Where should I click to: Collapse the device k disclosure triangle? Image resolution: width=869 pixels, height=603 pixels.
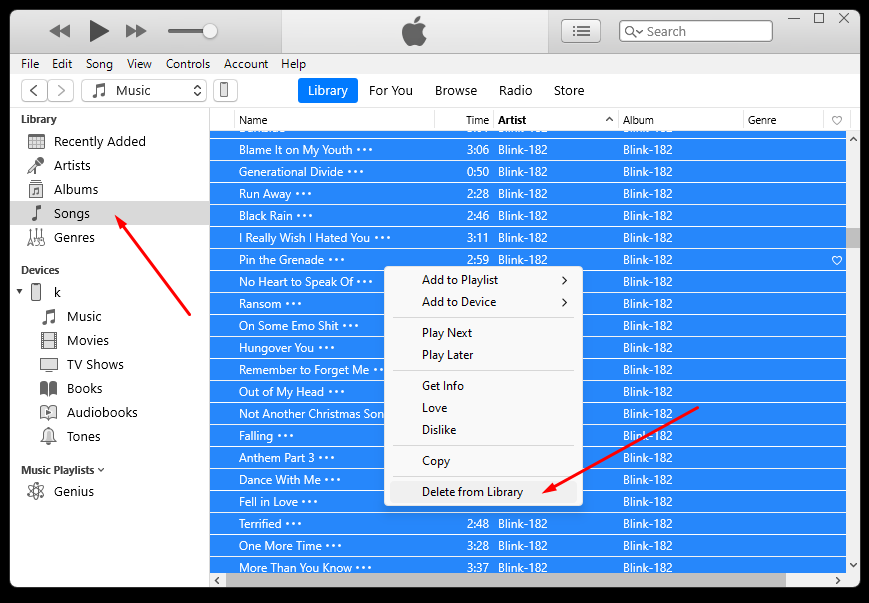click(19, 292)
